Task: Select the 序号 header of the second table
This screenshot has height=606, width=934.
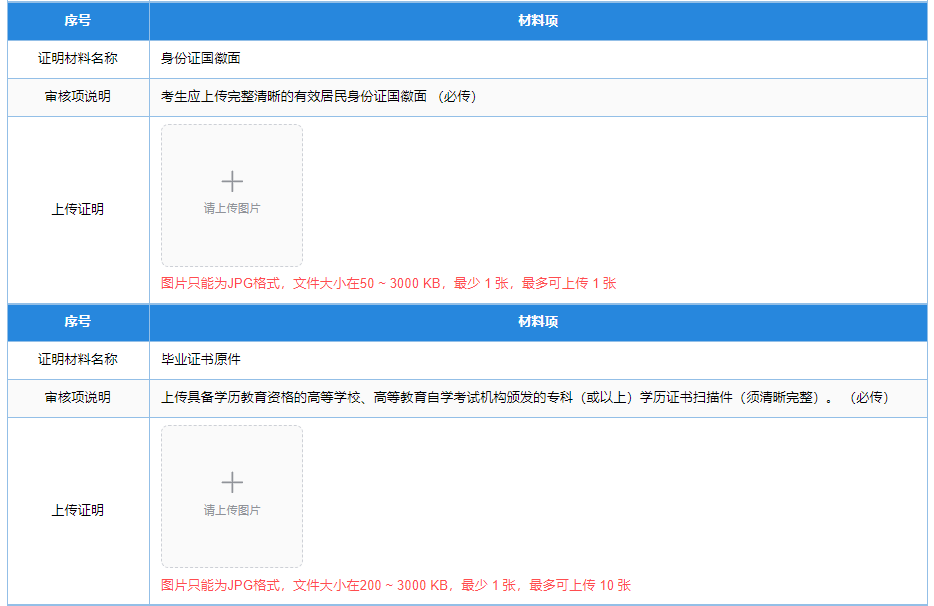Action: (x=78, y=322)
